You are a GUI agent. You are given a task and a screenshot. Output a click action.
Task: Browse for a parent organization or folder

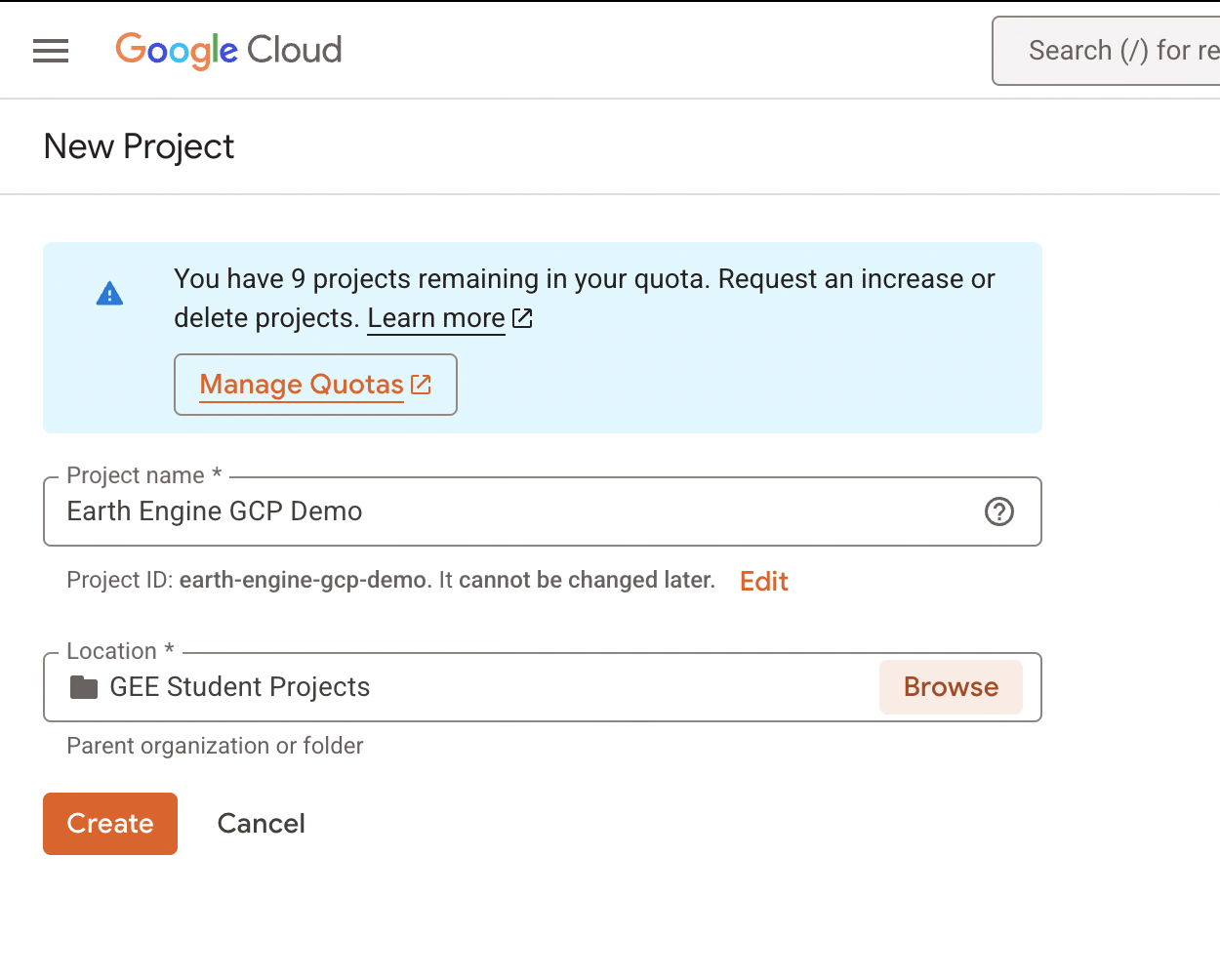tap(950, 686)
